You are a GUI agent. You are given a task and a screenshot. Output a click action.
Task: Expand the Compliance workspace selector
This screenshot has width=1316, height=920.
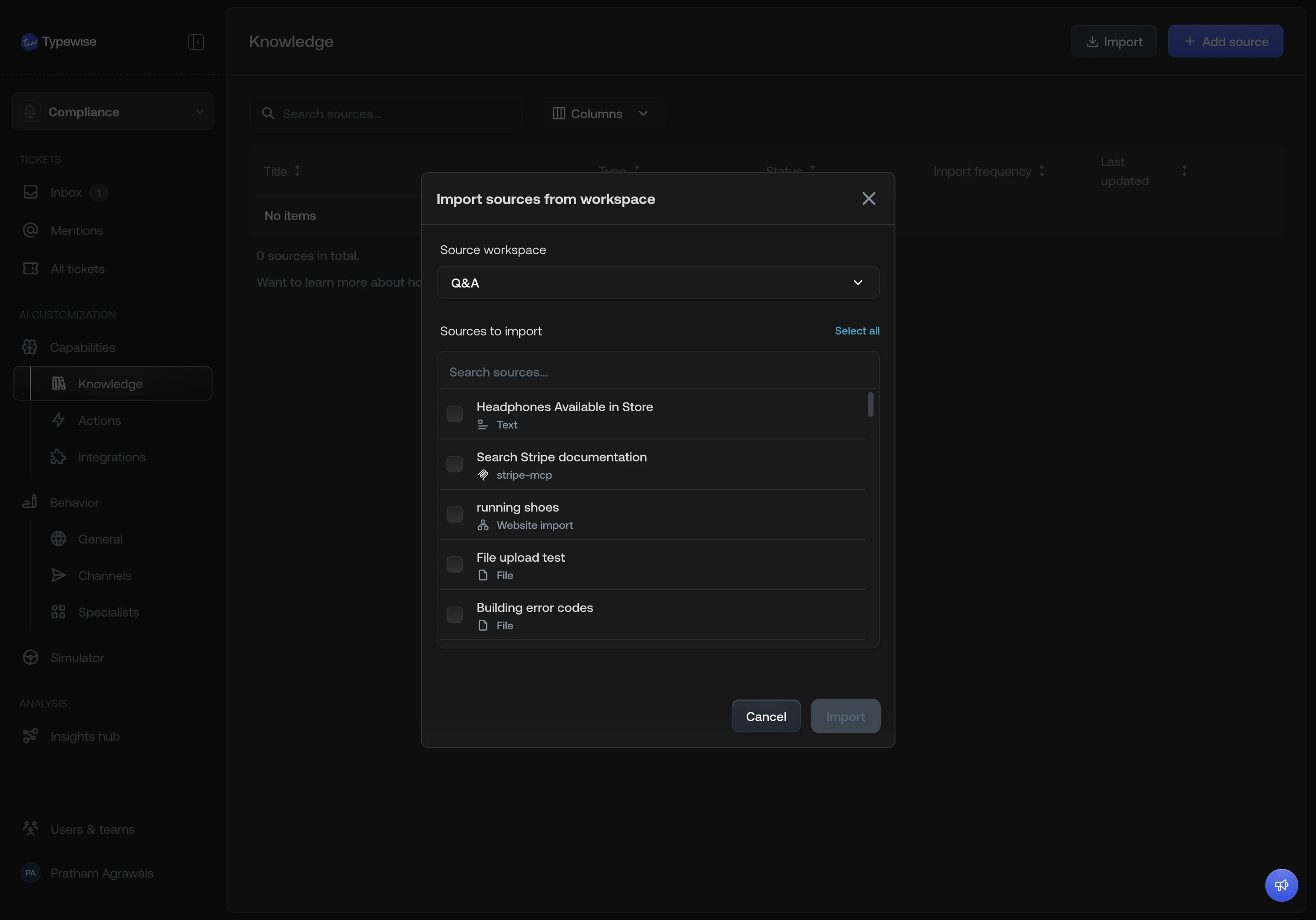[x=112, y=111]
